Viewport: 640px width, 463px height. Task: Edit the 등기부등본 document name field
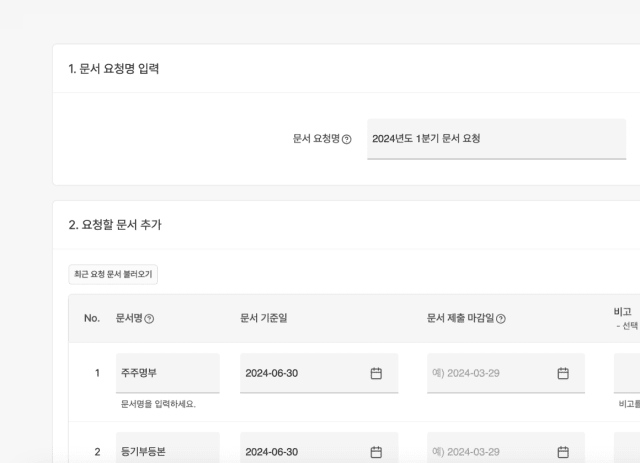tap(168, 447)
